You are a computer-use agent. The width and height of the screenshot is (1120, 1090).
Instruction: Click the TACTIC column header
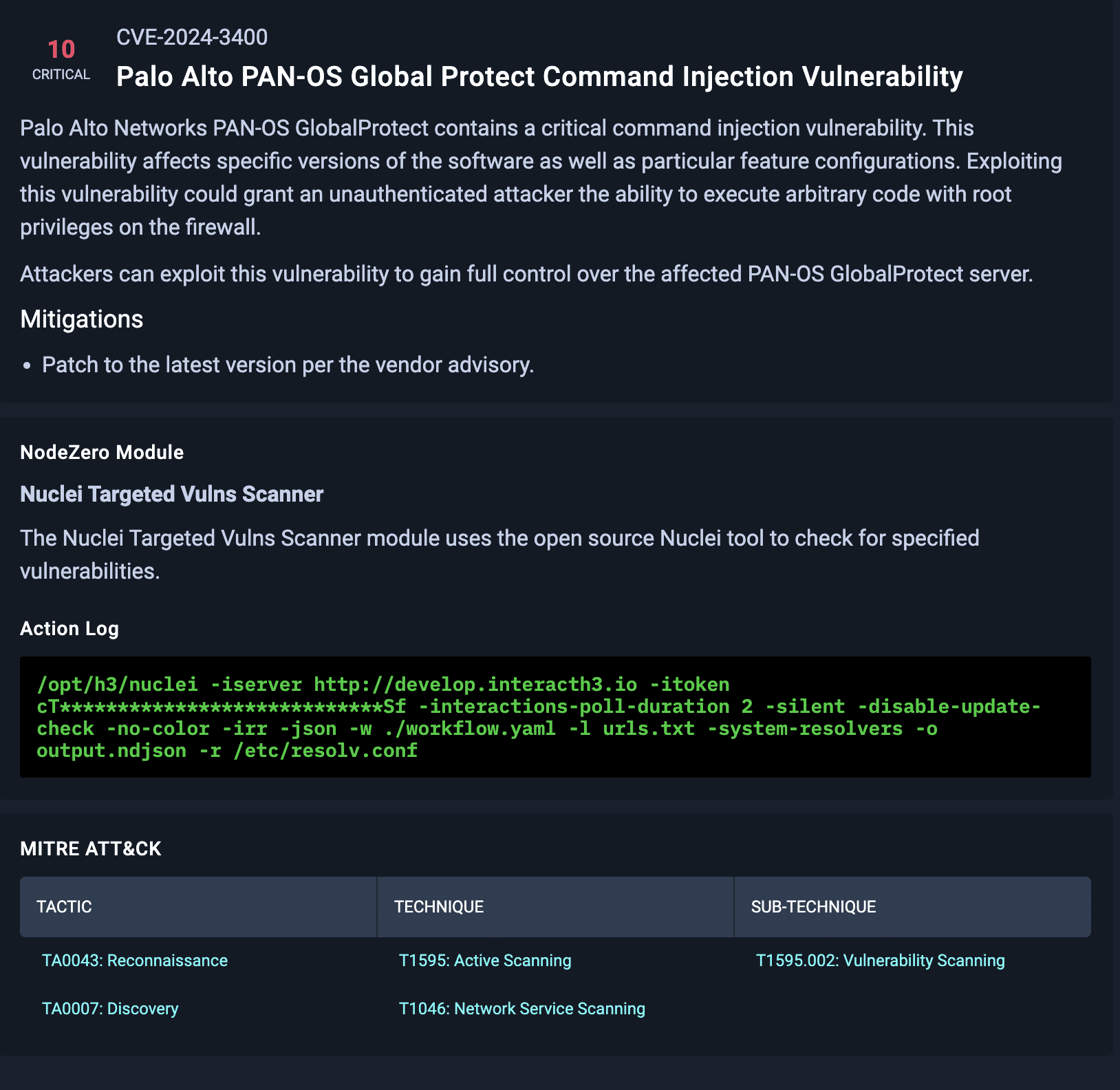pos(64,907)
